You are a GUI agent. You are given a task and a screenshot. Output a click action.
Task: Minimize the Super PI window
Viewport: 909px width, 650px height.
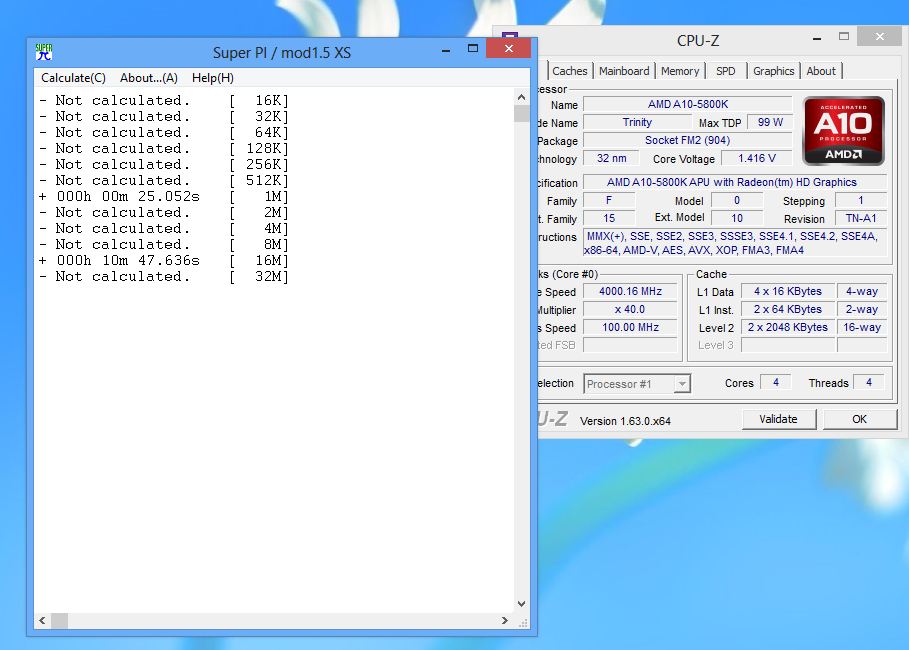coord(446,50)
